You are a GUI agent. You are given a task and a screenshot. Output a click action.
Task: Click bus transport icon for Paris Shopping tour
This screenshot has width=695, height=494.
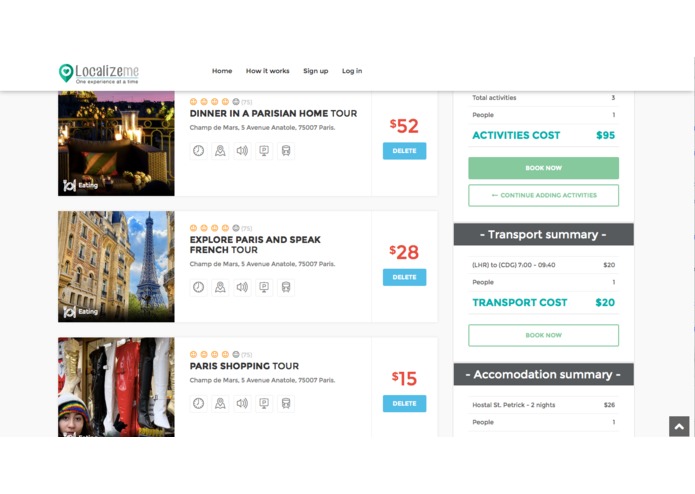tap(286, 403)
